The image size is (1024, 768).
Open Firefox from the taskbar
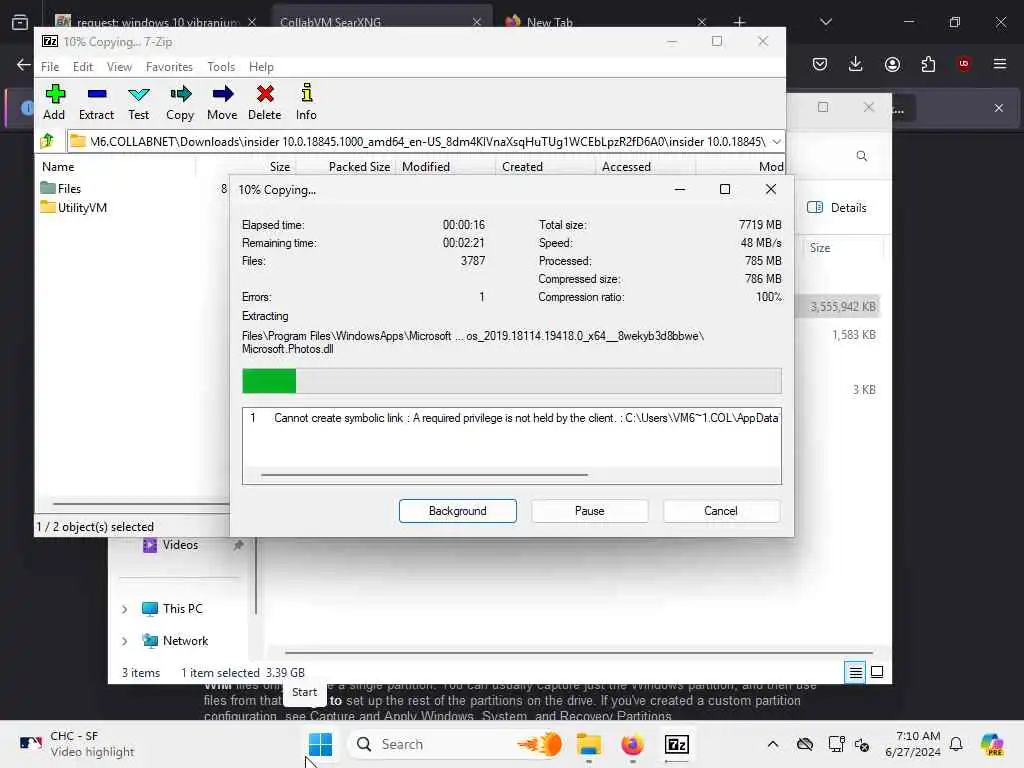(632, 744)
